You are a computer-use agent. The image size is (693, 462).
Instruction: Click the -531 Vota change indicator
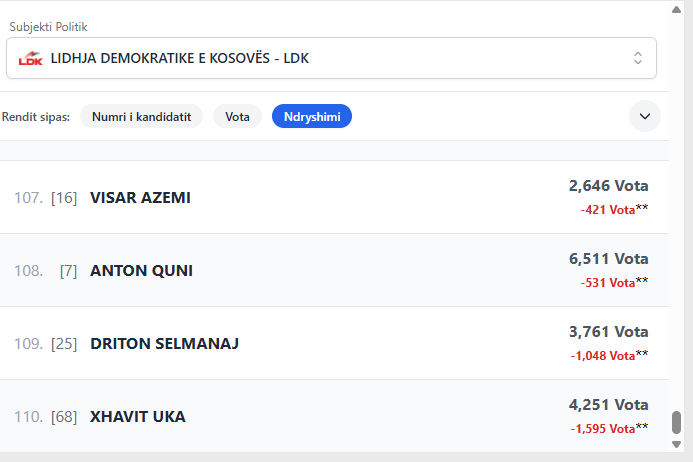(x=608, y=283)
